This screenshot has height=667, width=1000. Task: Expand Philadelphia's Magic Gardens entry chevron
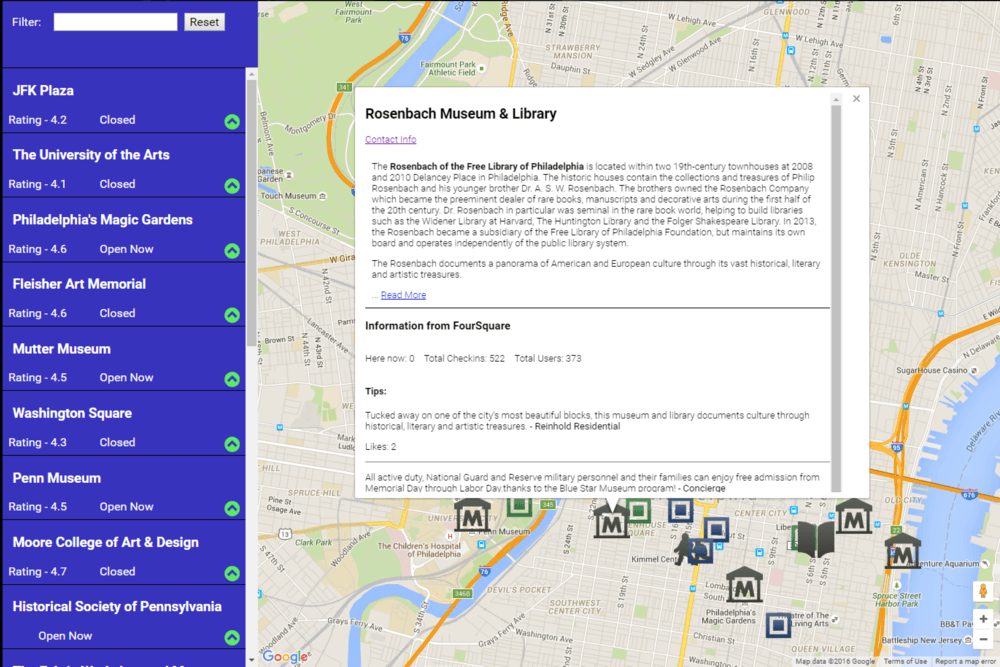(232, 251)
